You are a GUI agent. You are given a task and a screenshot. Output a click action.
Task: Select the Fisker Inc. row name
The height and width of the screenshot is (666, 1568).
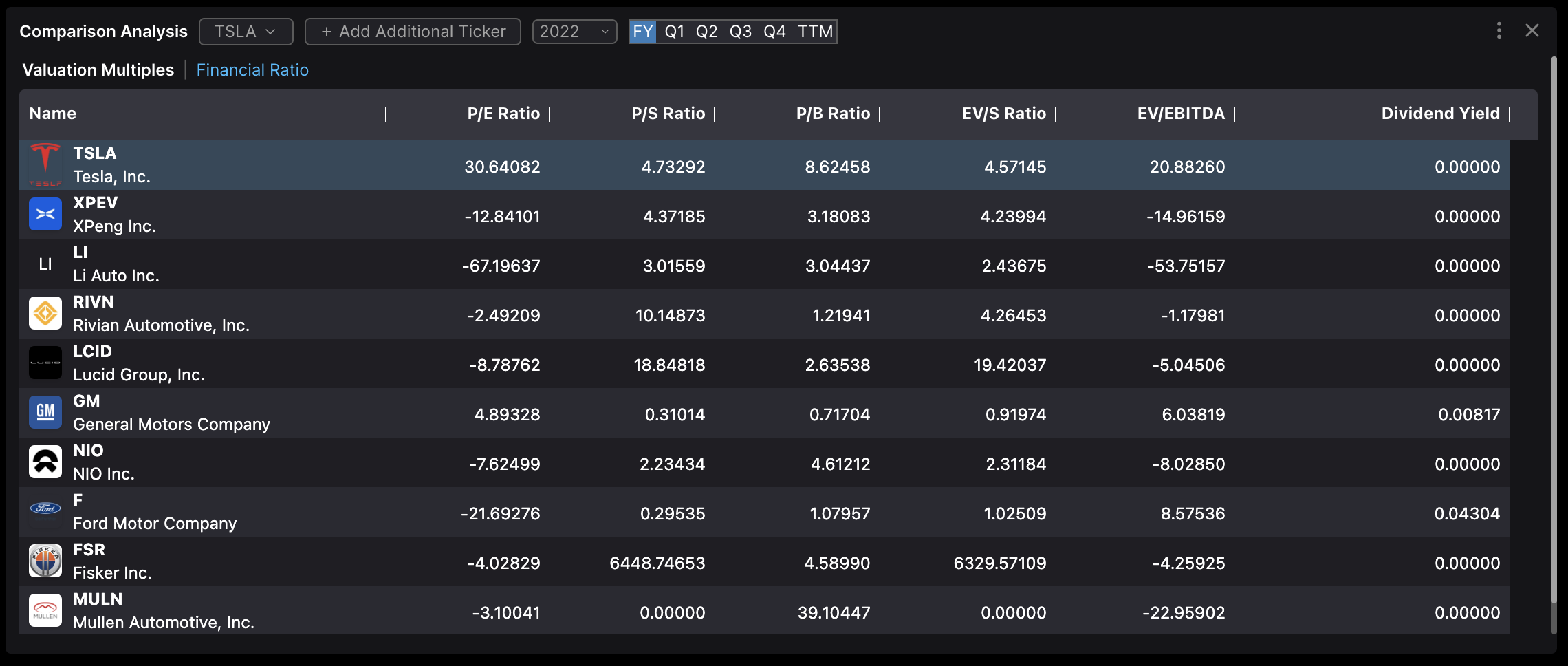tap(112, 573)
